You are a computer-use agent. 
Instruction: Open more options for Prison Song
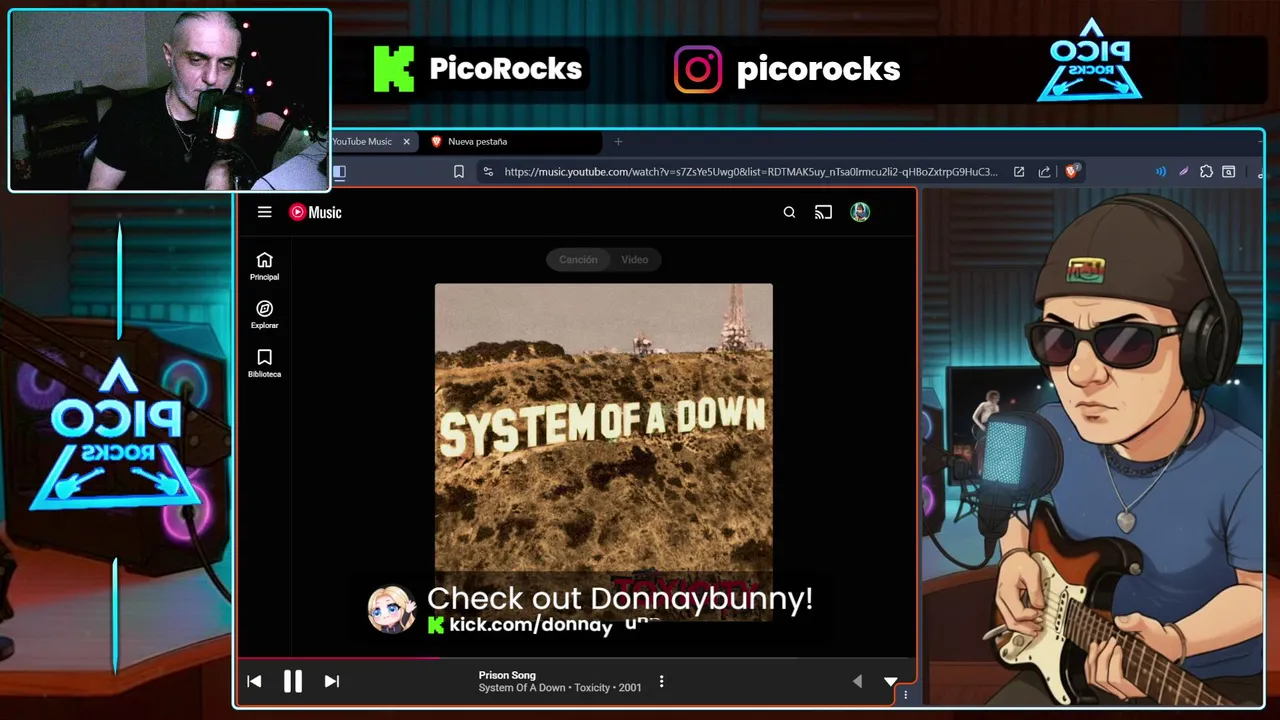click(661, 681)
